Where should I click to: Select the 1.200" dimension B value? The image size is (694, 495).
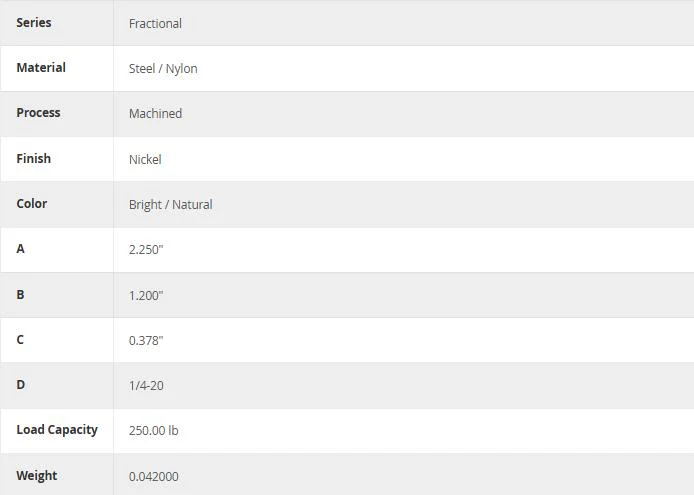[146, 296]
